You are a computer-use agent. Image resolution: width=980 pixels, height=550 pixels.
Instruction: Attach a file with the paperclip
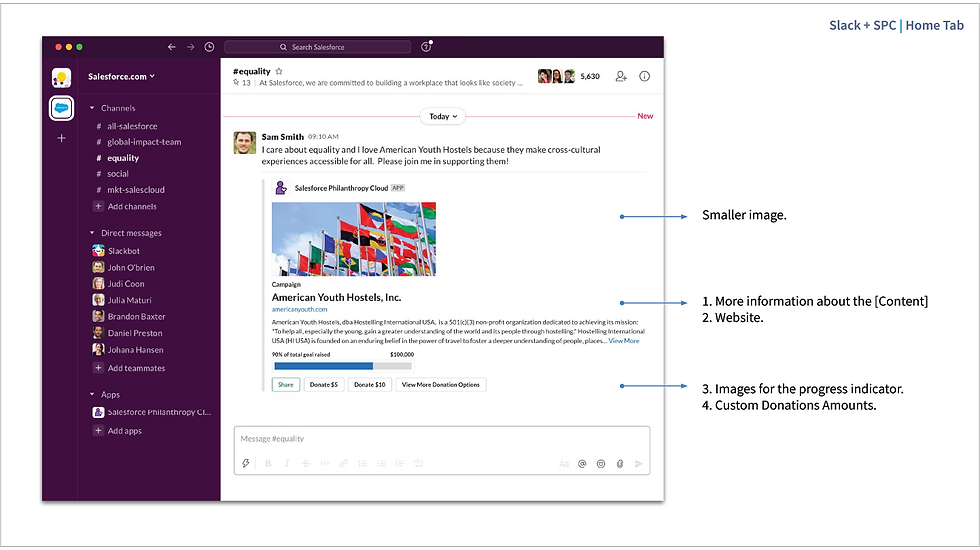(619, 464)
